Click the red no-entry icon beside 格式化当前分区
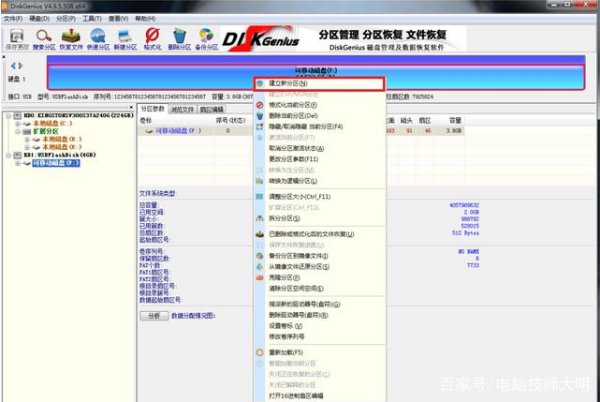 pyautogui.click(x=260, y=105)
